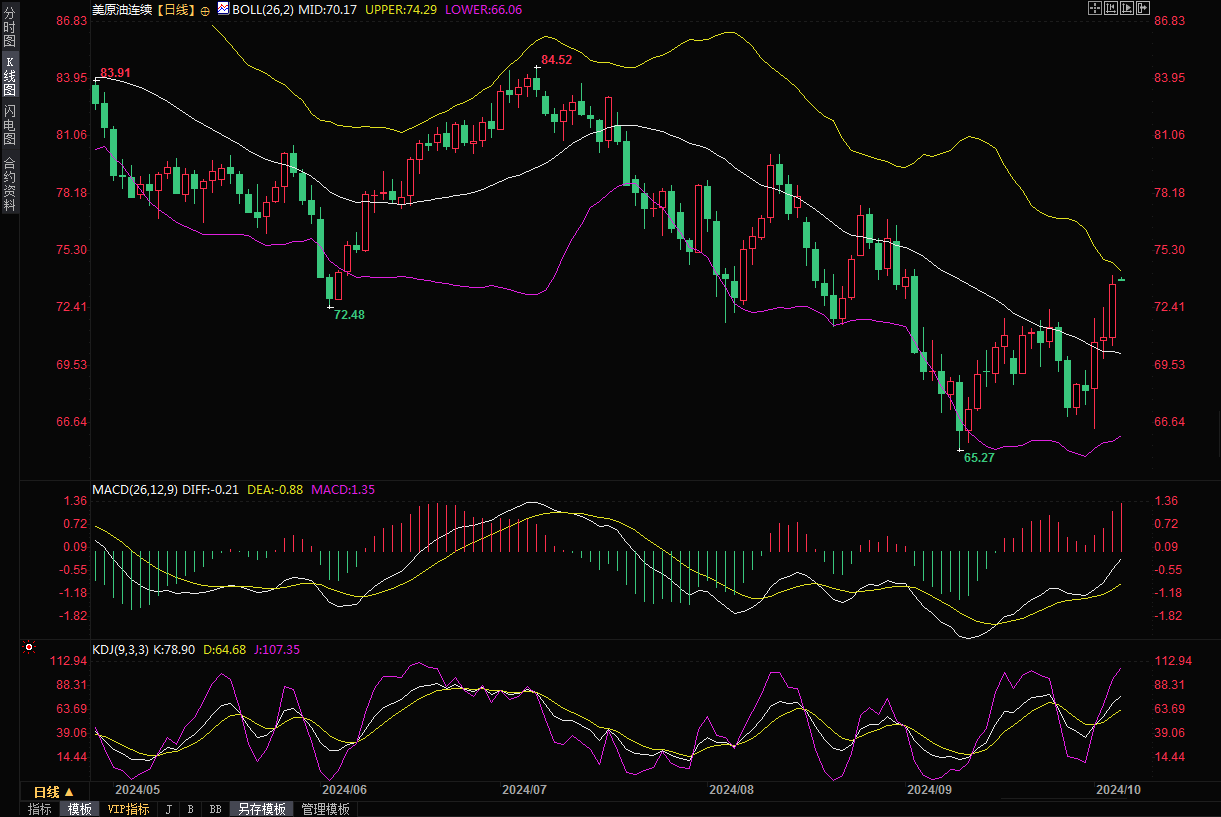This screenshot has width=1221, height=817.
Task: Click the red gear icon beside KDJ
Action: 28,648
